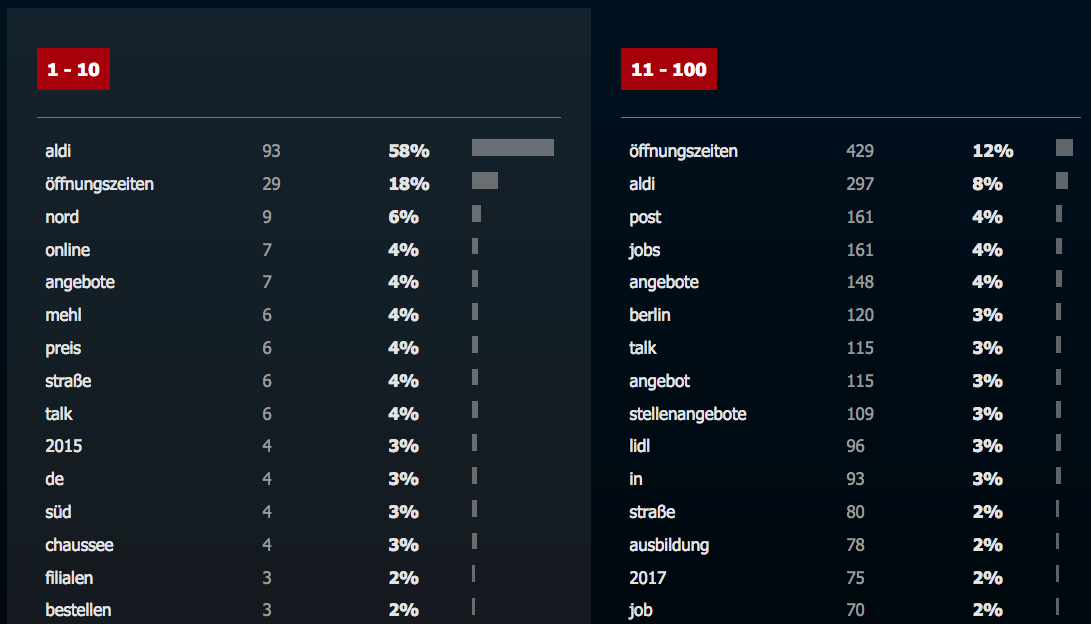Select "talk" in the 11 - 100 list

click(x=643, y=348)
